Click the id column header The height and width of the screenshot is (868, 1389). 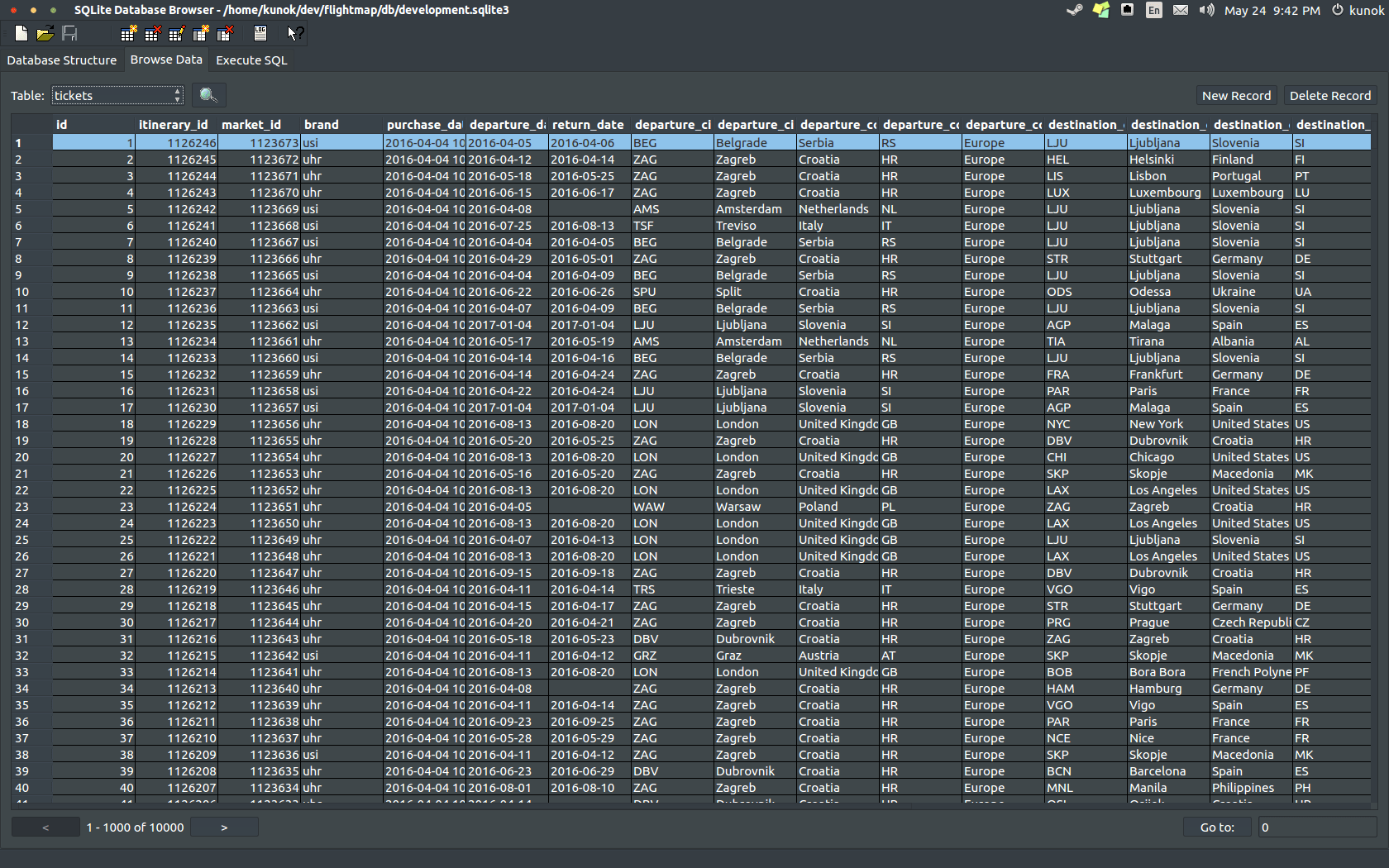coord(94,125)
